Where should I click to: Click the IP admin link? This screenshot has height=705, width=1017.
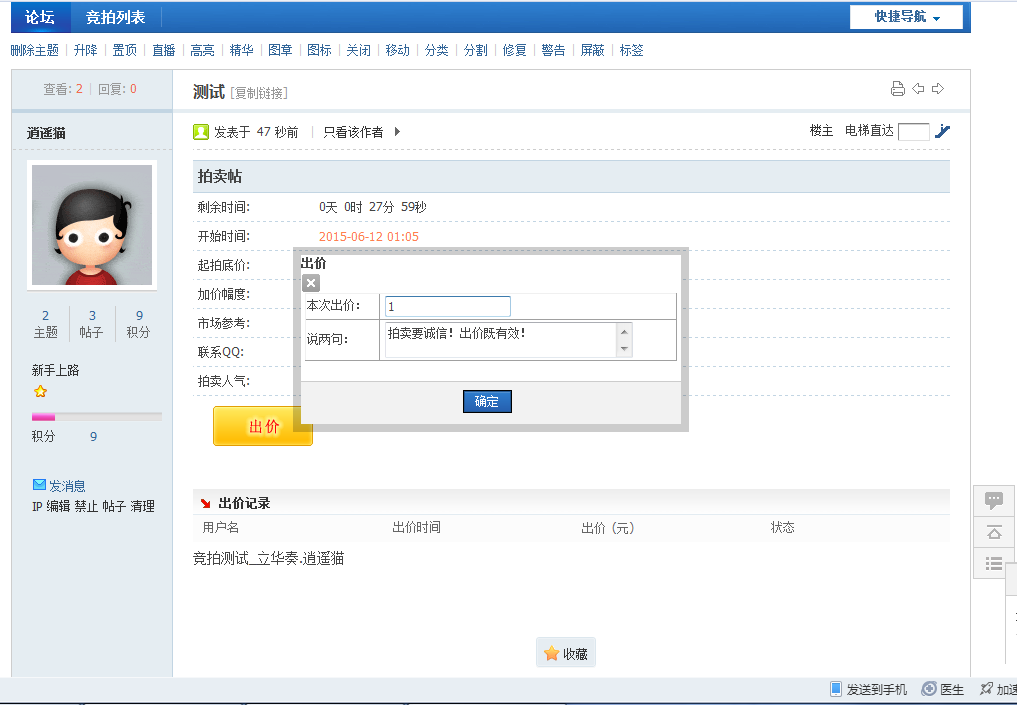tap(37, 507)
